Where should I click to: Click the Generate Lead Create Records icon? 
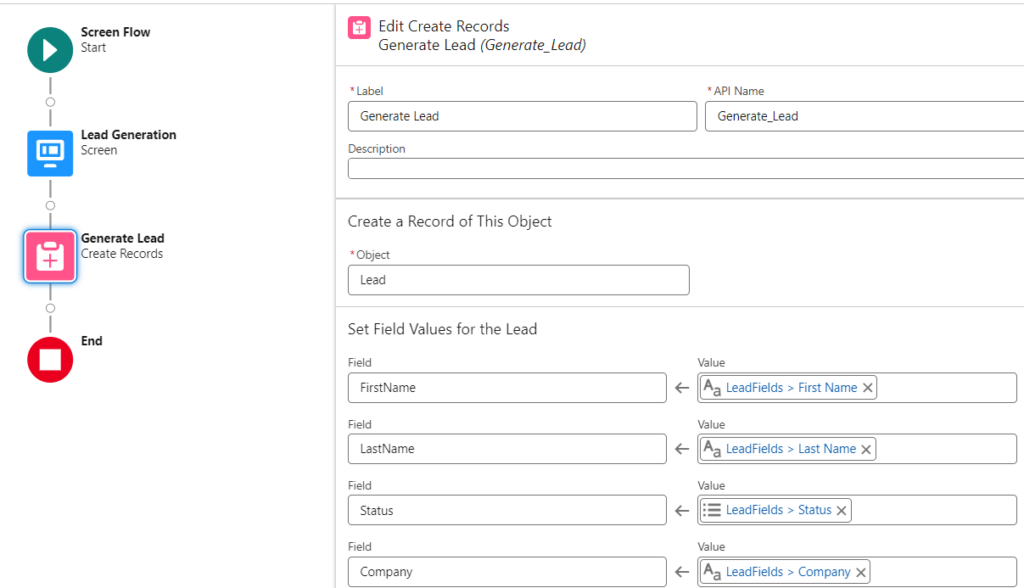48,256
